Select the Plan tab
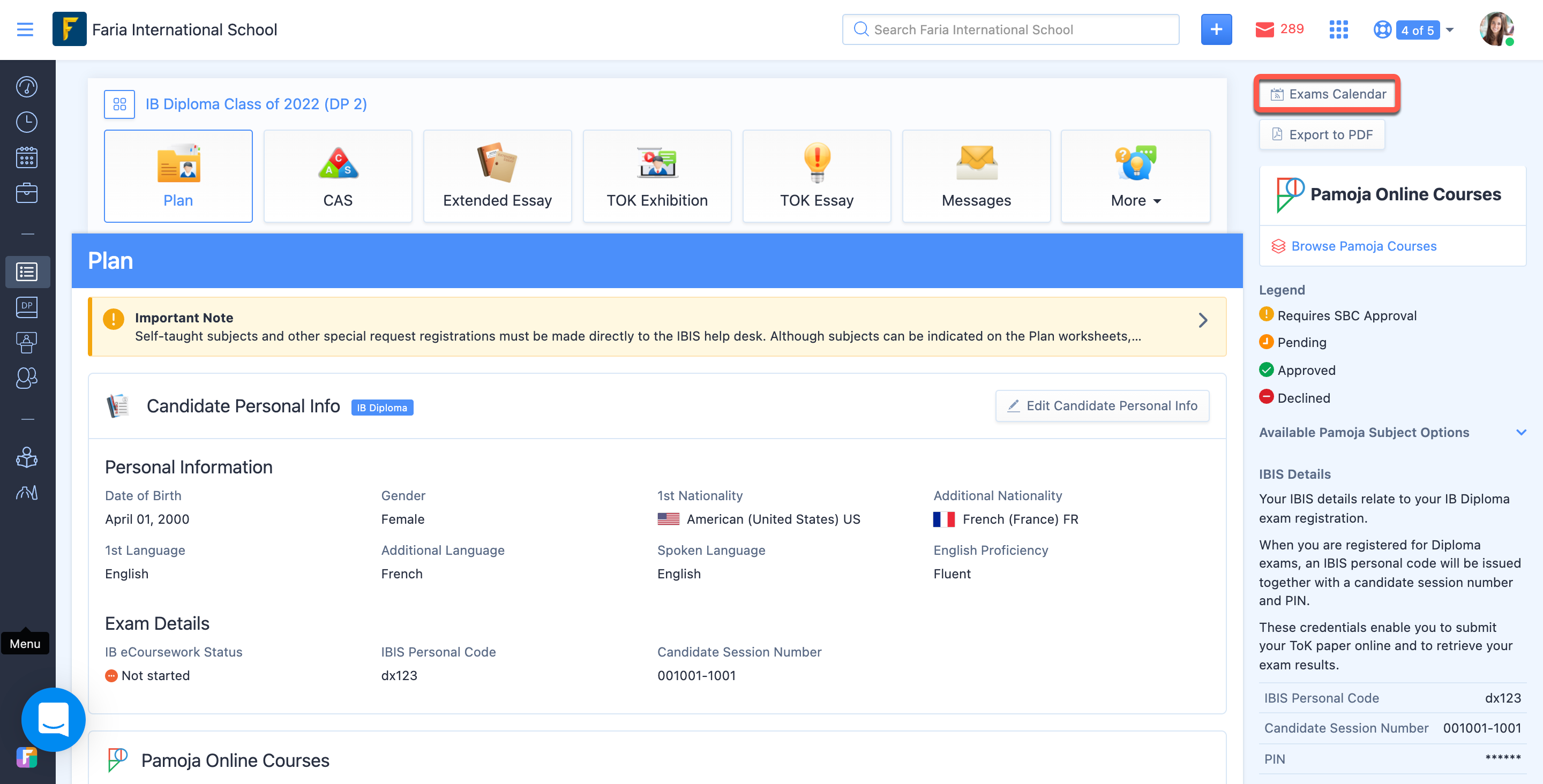Screen dimensions: 1543x784 click(x=178, y=176)
